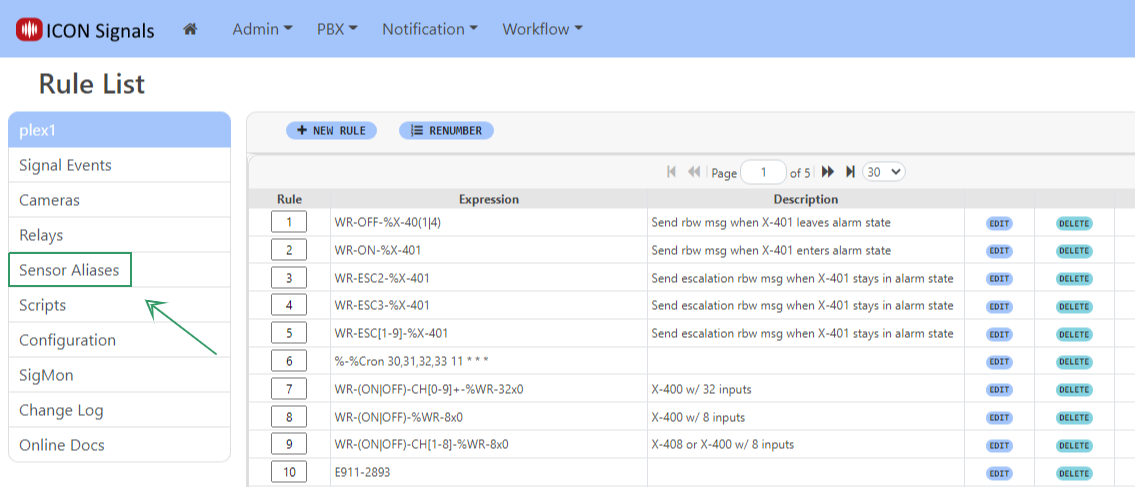Open rule number 7 box
This screenshot has height=487, width=1135.
289,388
